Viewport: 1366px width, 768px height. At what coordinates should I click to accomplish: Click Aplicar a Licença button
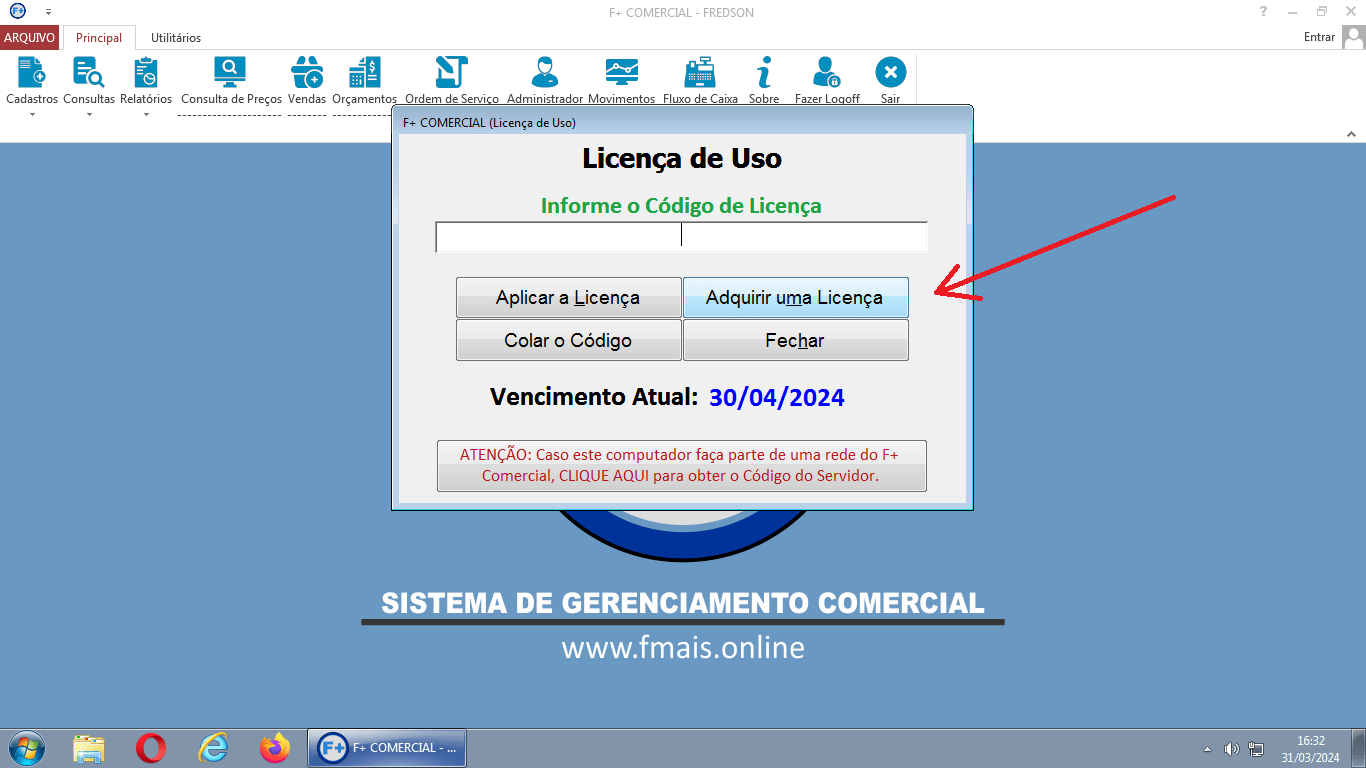[x=568, y=298]
